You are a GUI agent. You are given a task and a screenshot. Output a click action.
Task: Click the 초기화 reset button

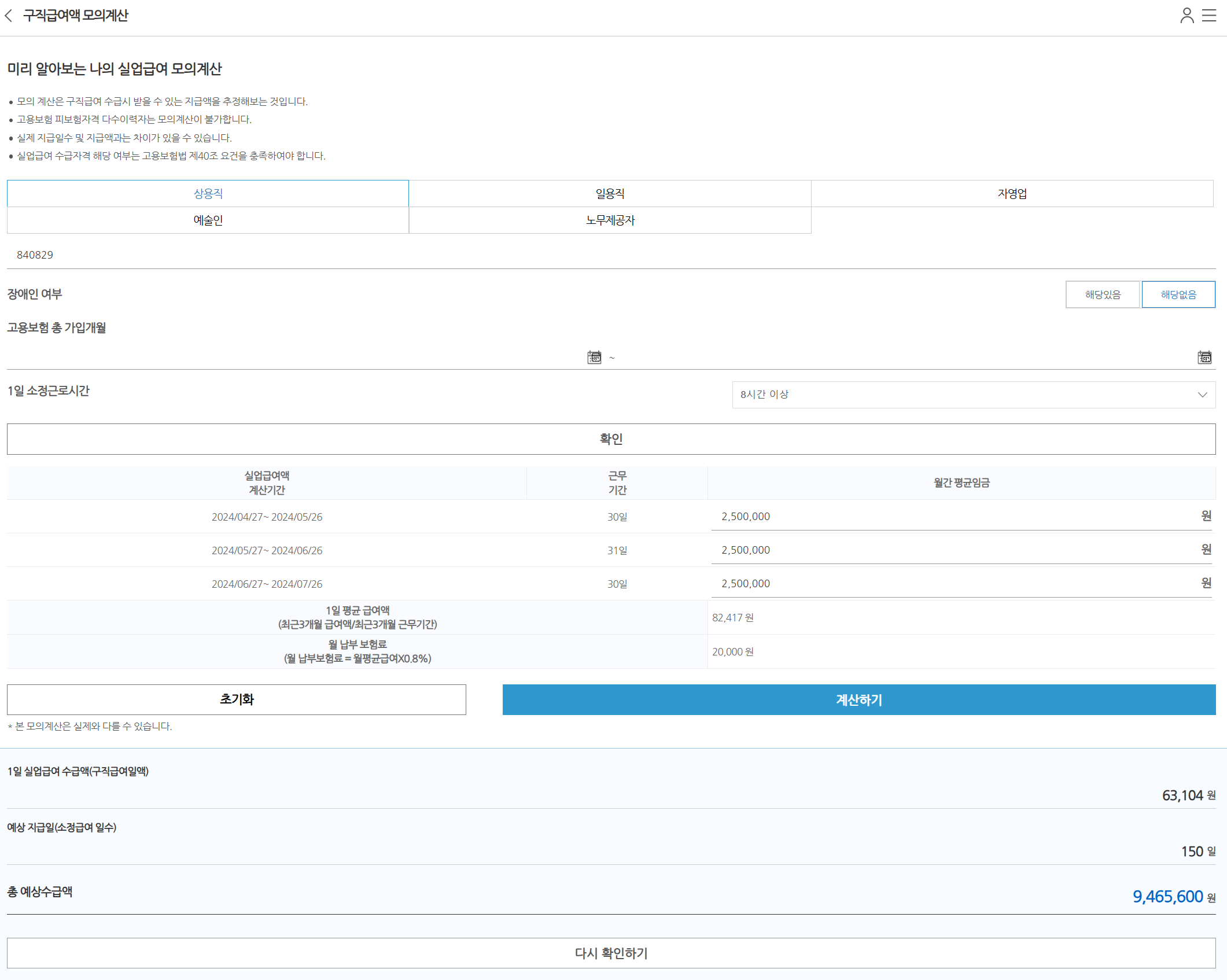(236, 699)
